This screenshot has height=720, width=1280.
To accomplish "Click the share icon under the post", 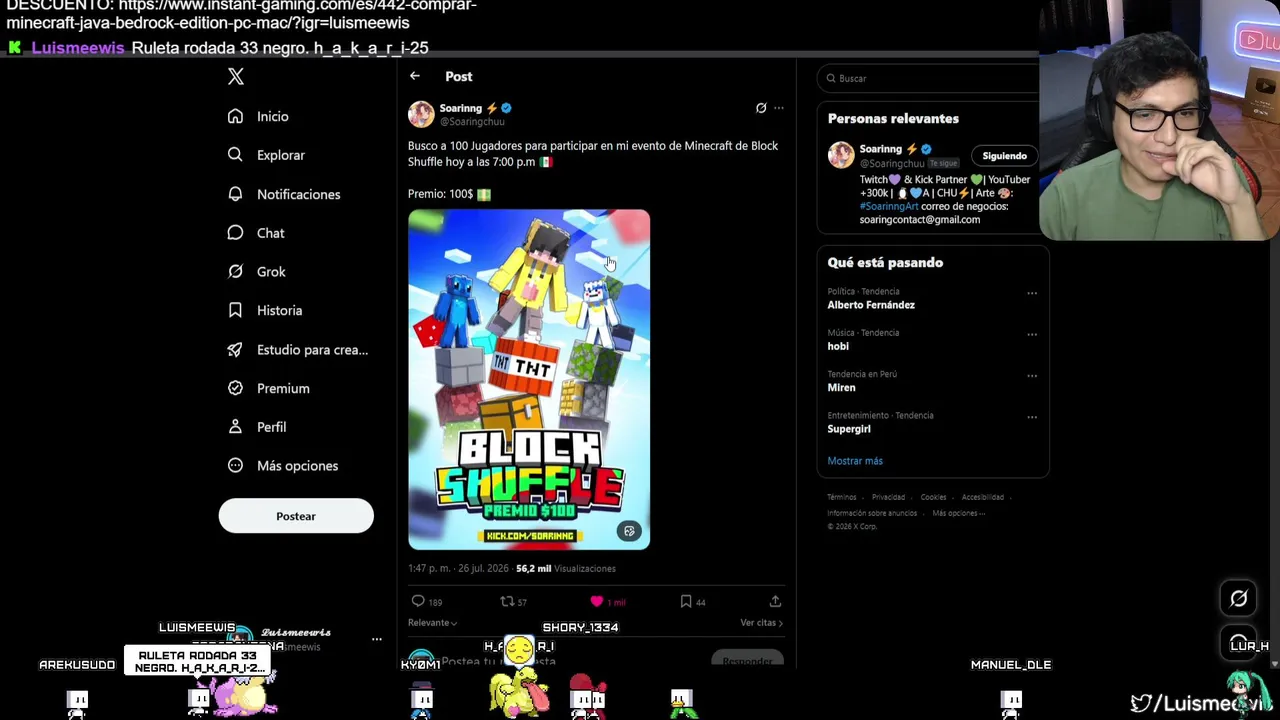I will (x=775, y=601).
